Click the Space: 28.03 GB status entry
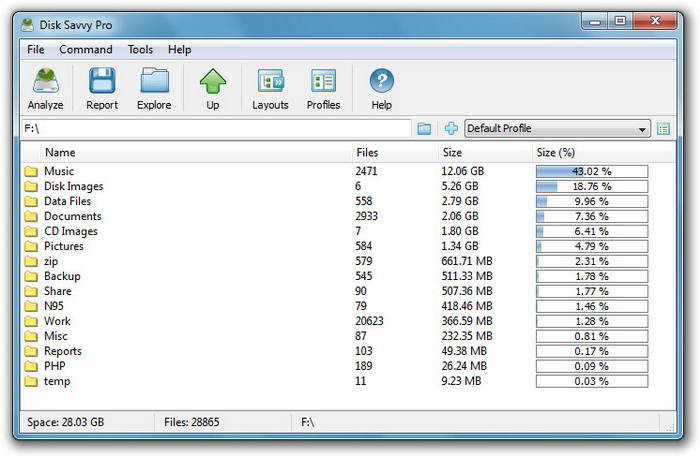Screen dimensions: 700x458 click(x=66, y=422)
